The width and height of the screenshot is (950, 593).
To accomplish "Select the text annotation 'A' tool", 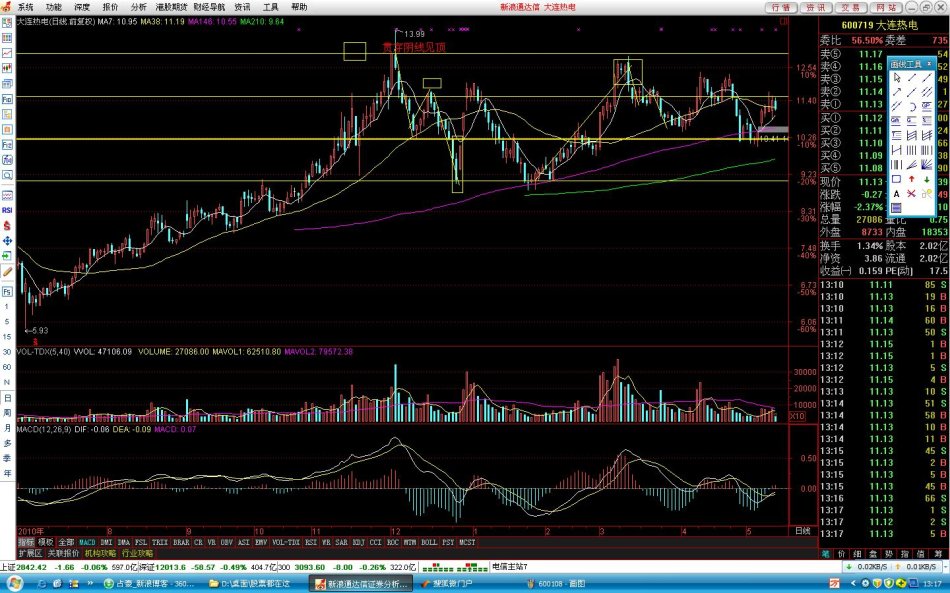I will (x=897, y=193).
